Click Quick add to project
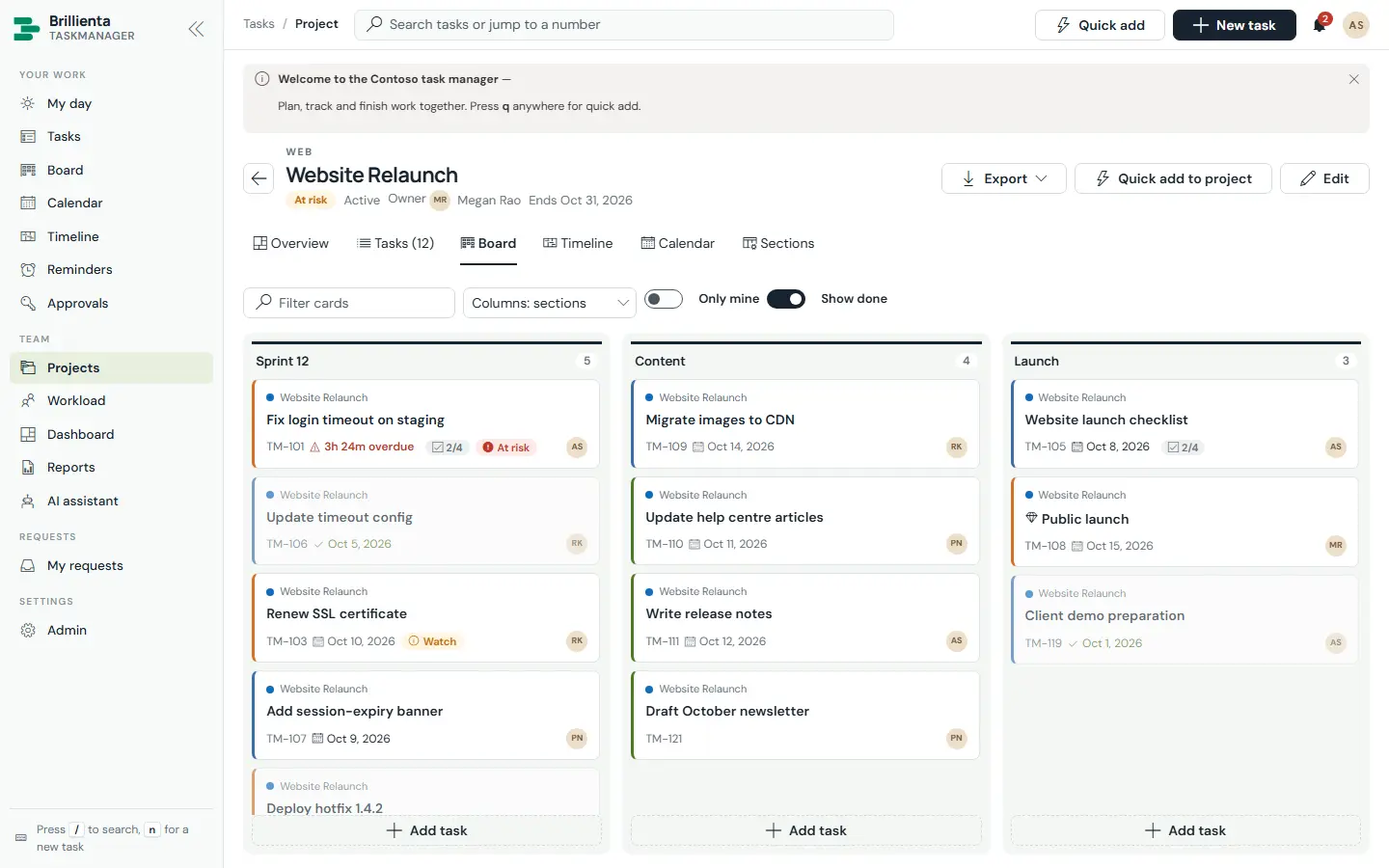Viewport: 1389px width, 868px height. coord(1173,178)
